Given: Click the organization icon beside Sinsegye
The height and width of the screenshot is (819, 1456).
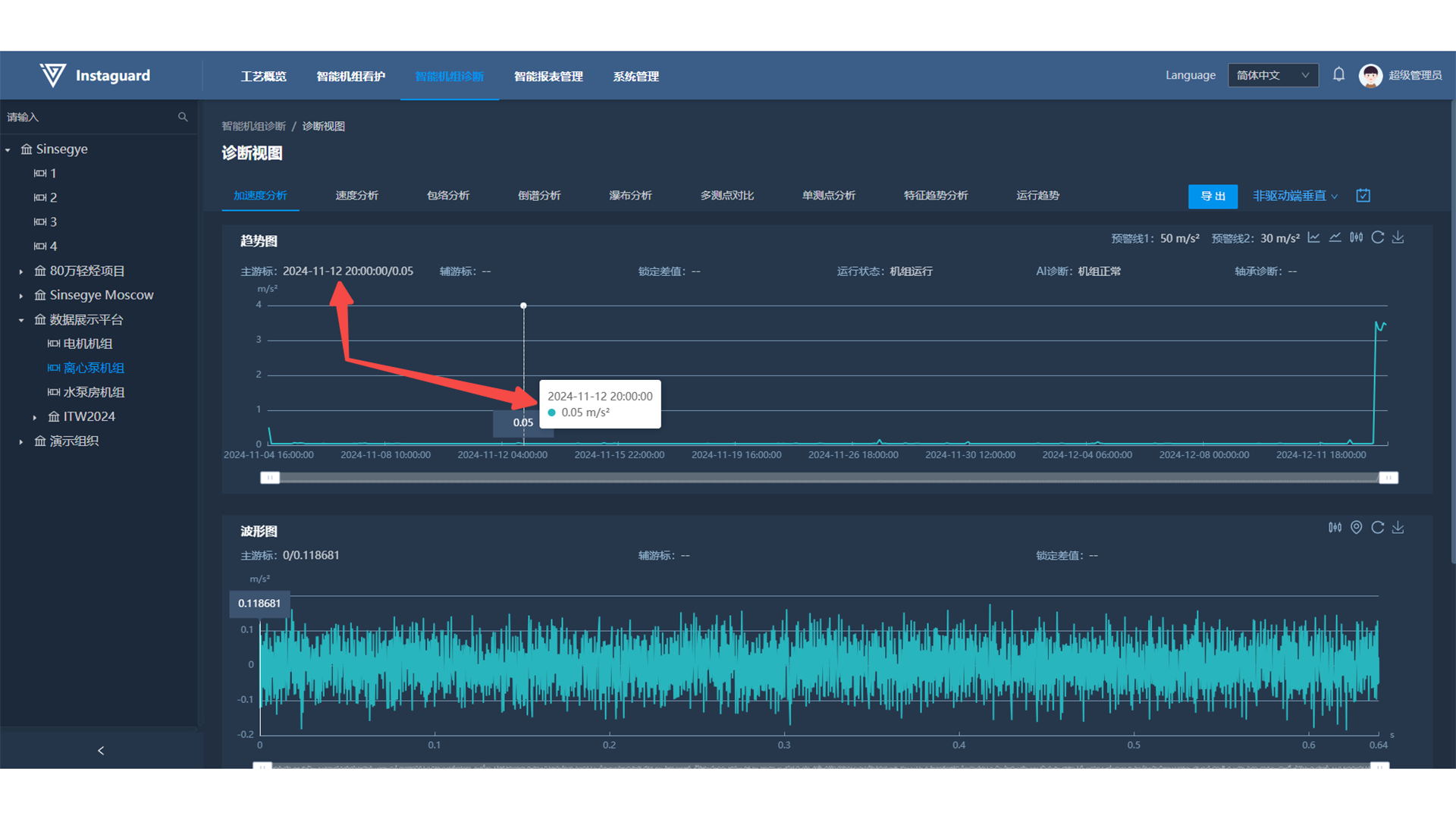Looking at the screenshot, I should click(x=27, y=149).
